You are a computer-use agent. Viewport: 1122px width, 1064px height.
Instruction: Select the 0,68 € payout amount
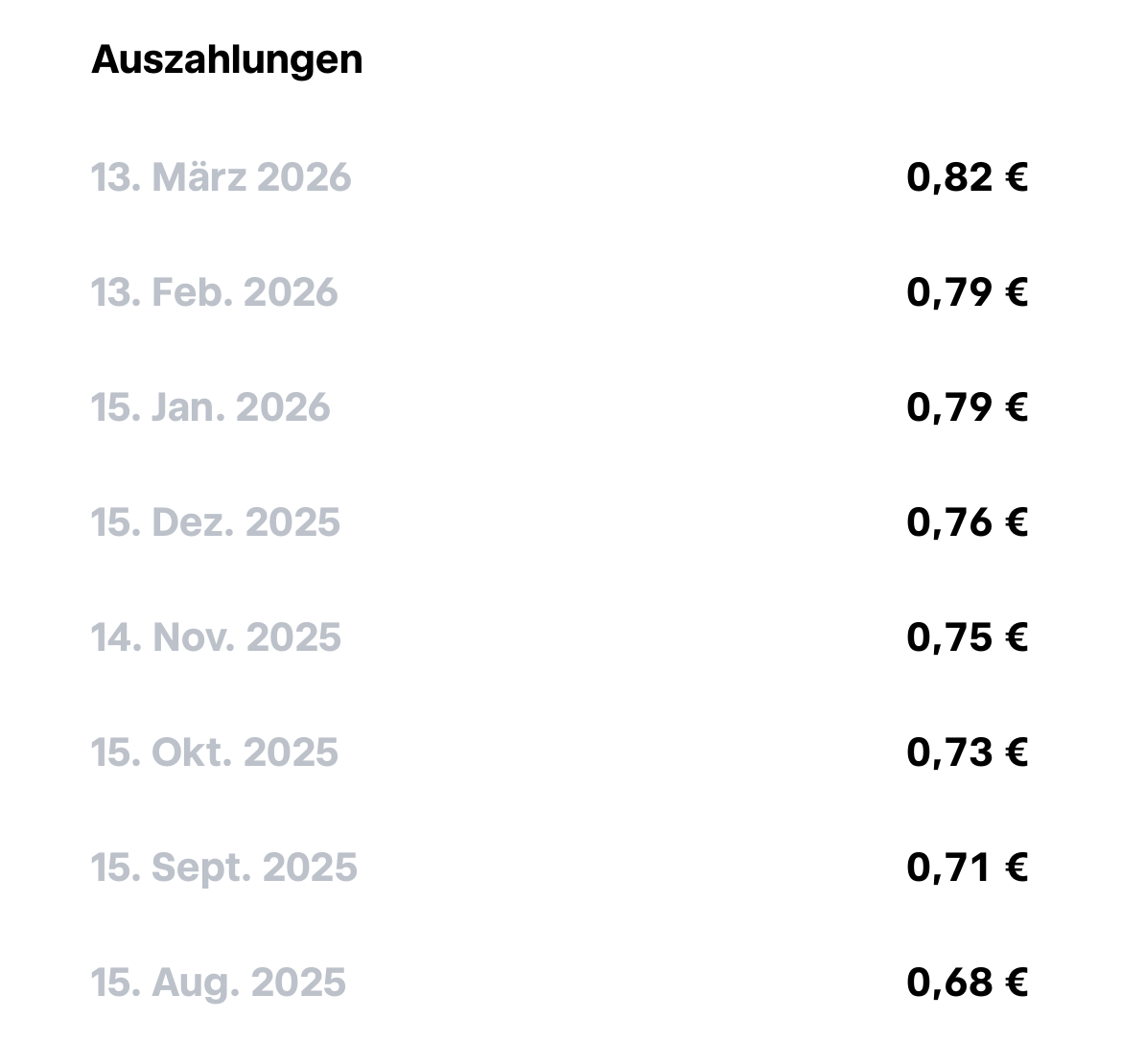tap(967, 983)
